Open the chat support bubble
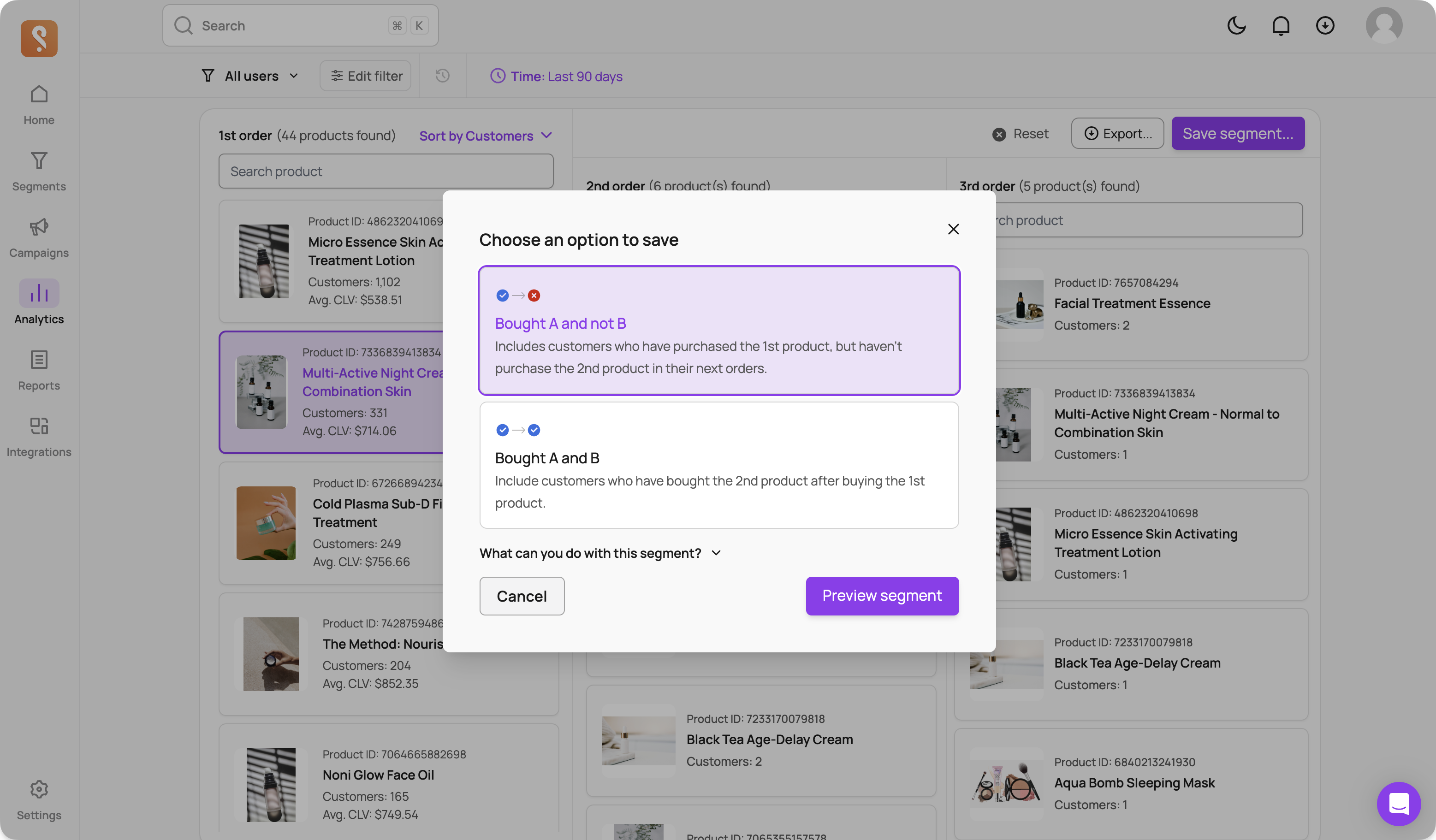The width and height of the screenshot is (1436, 840). pyautogui.click(x=1398, y=804)
